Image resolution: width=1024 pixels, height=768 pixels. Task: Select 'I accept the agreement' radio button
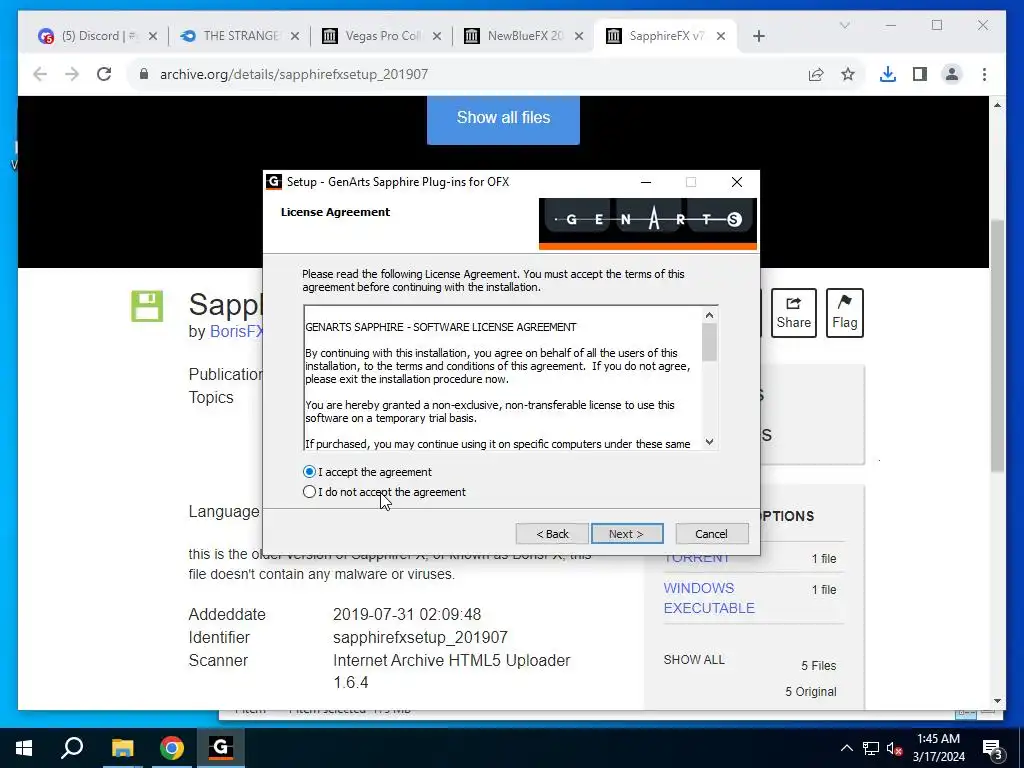310,472
